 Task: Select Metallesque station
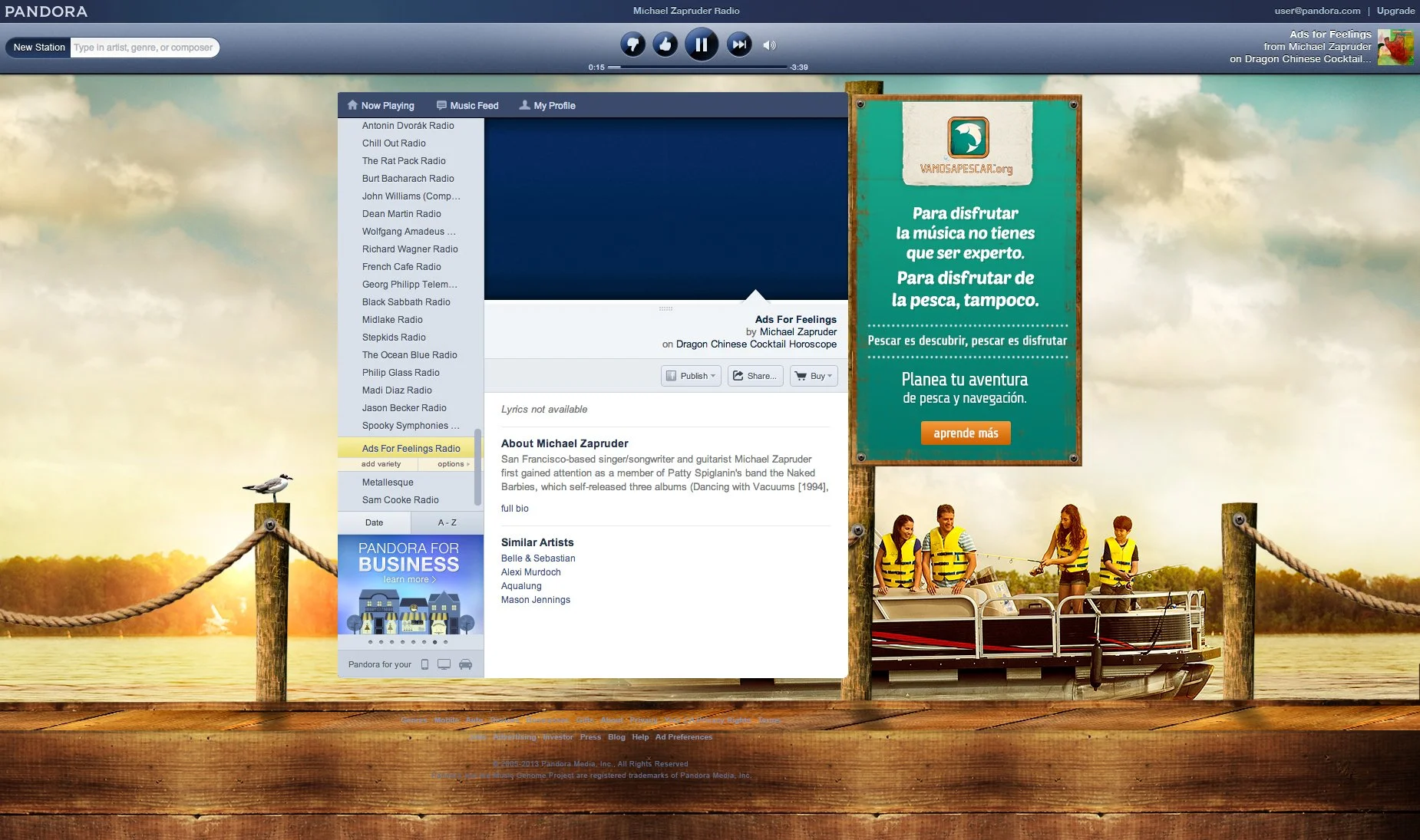[388, 483]
